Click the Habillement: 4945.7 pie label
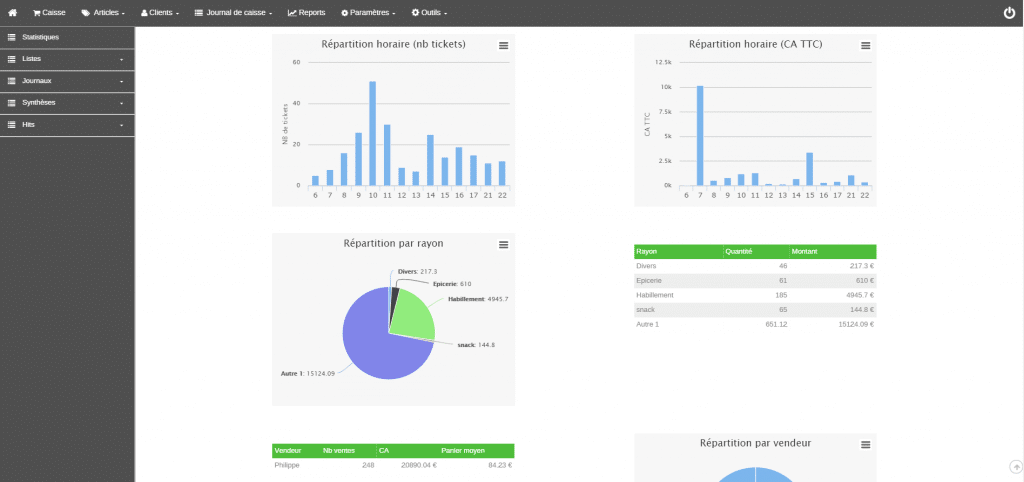 pyautogui.click(x=478, y=298)
